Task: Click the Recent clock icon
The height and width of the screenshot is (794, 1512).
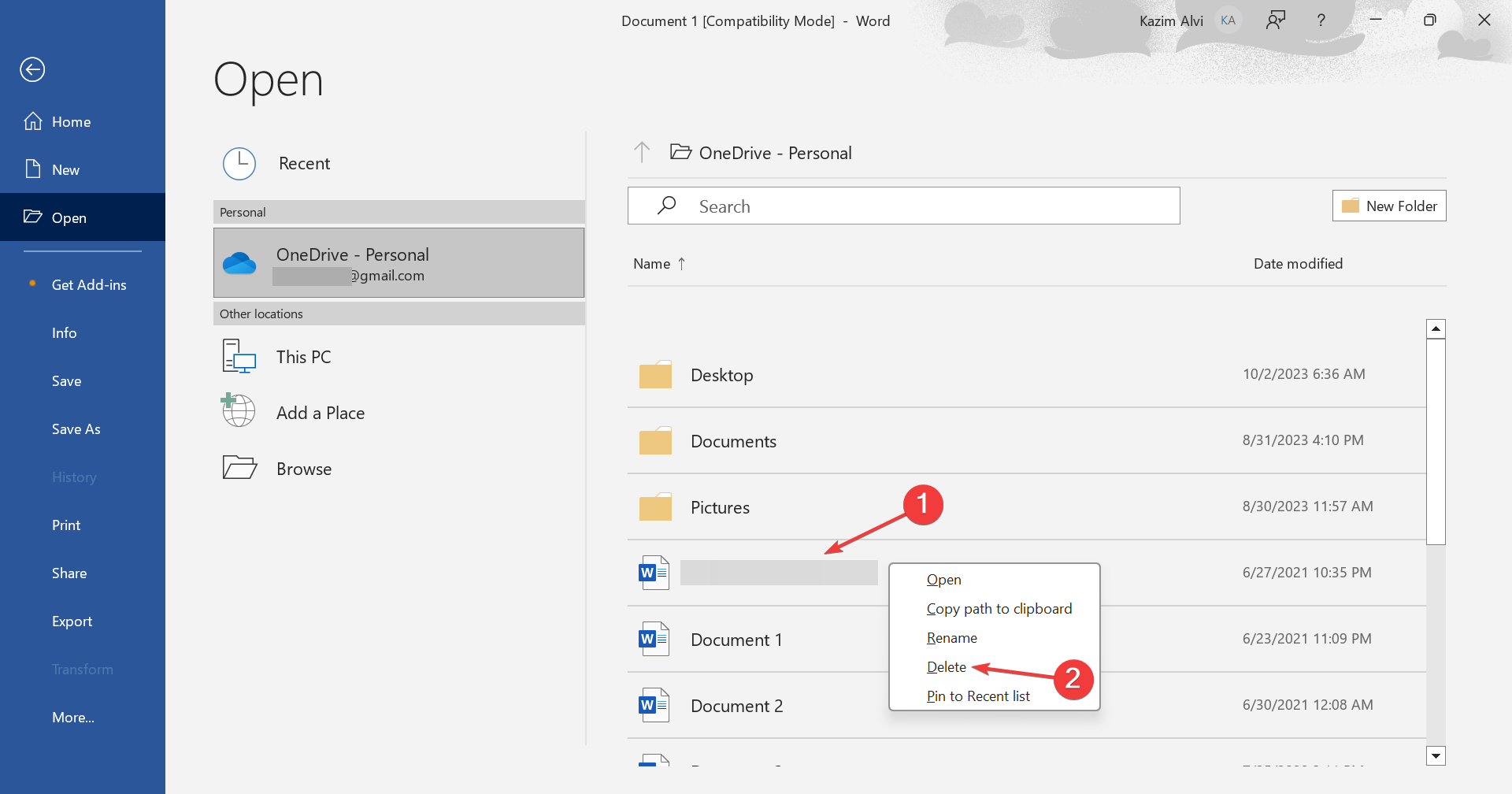Action: pyautogui.click(x=239, y=164)
